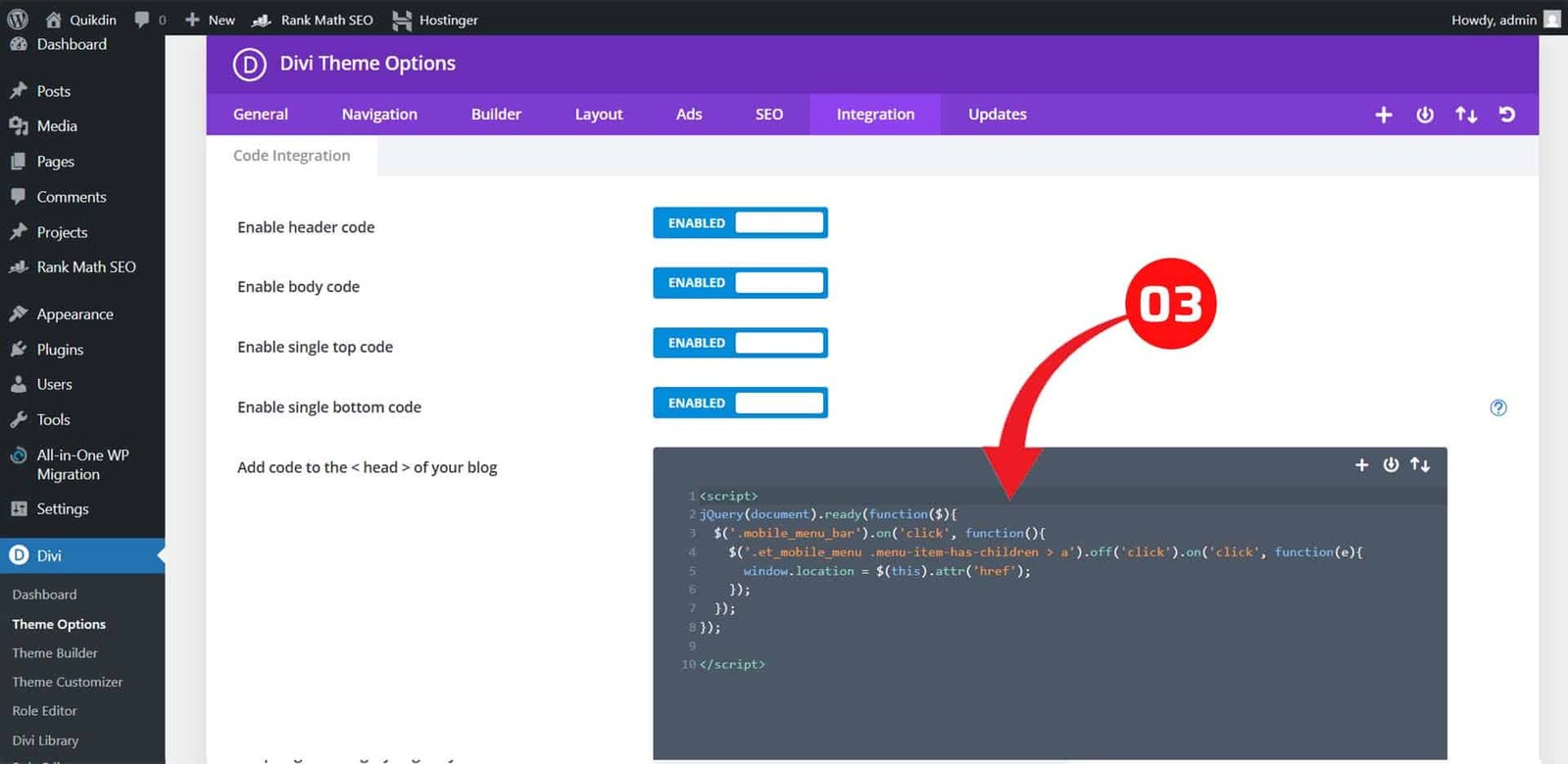
Task: Open the Plugins menu
Action: point(60,350)
